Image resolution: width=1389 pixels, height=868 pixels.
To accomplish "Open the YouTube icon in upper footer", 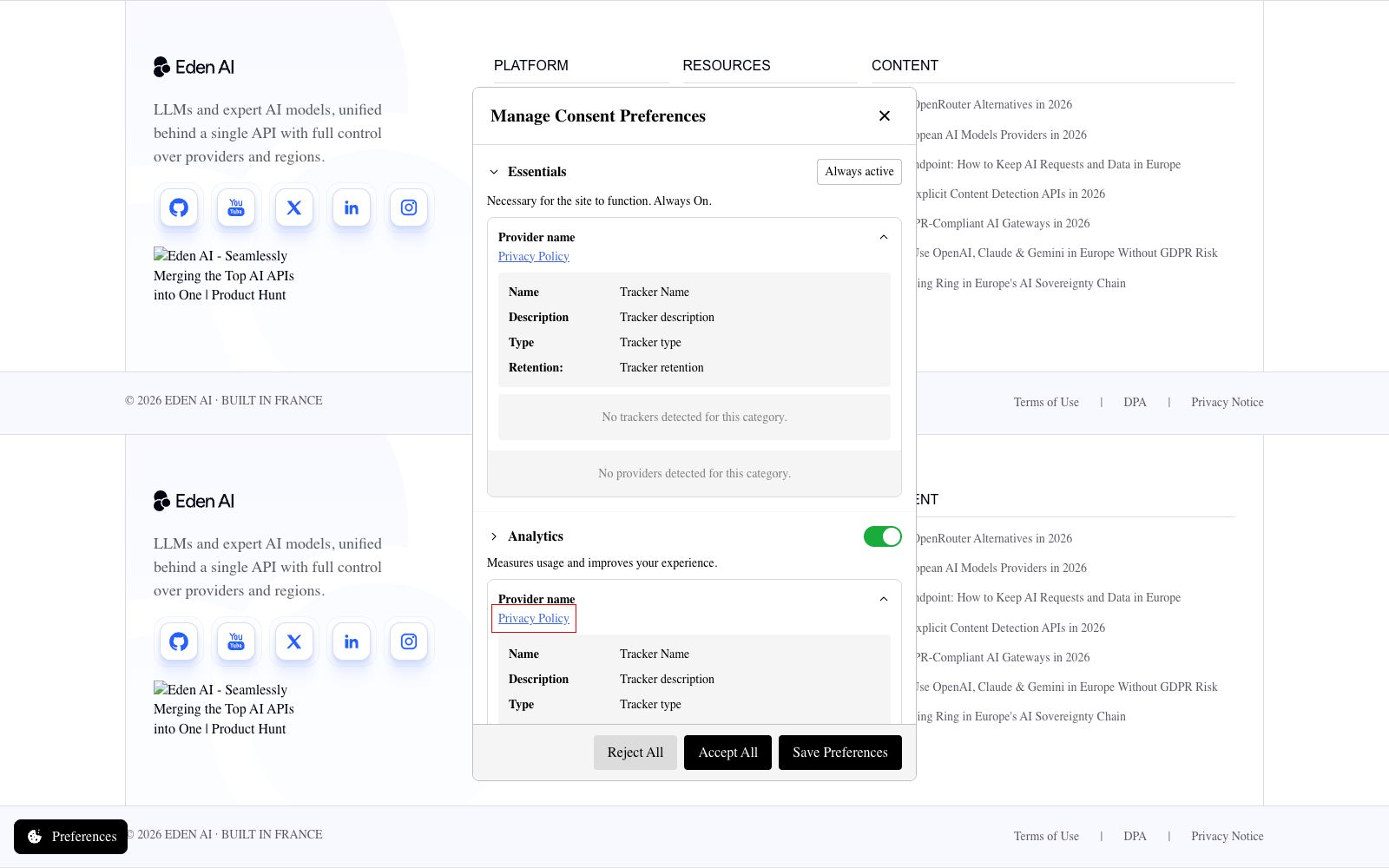I will [x=236, y=207].
